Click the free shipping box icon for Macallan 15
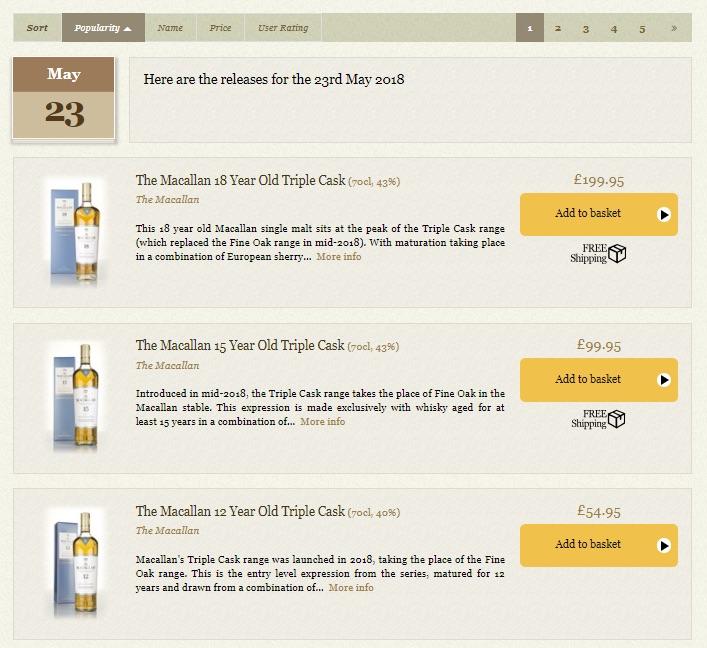 [x=617, y=419]
